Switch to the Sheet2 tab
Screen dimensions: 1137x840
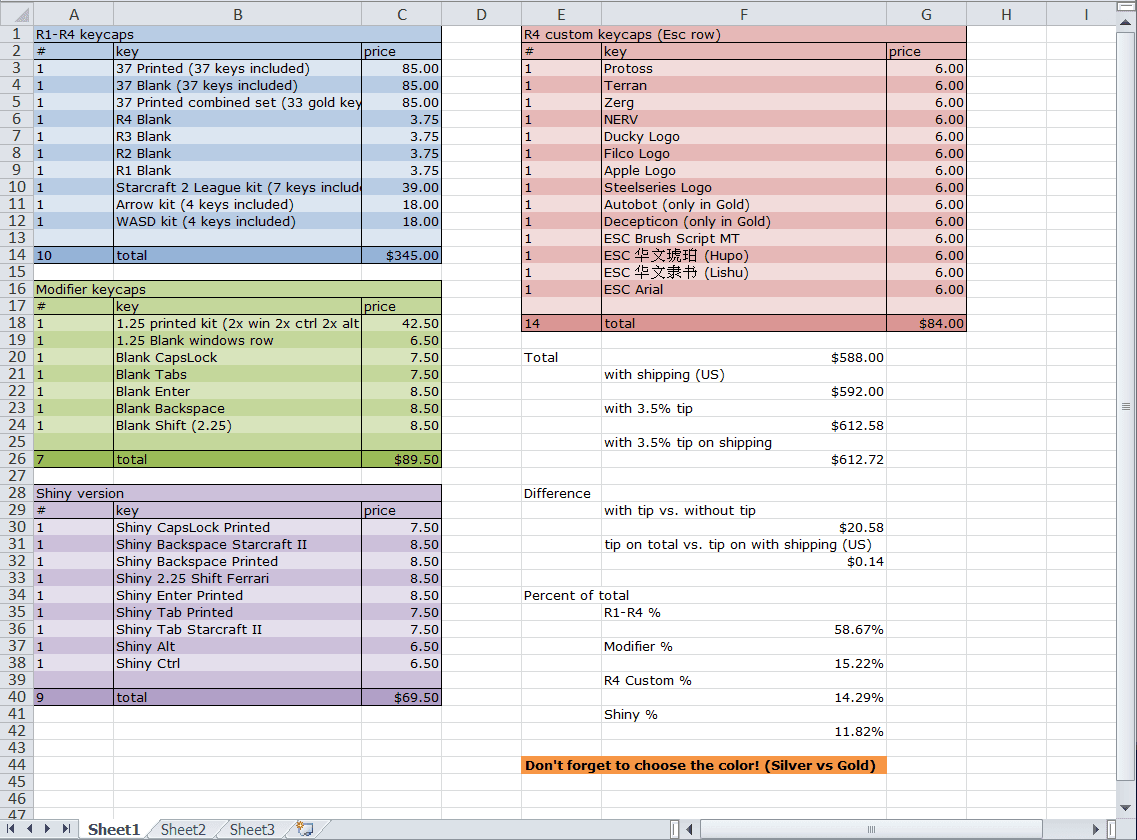(183, 829)
